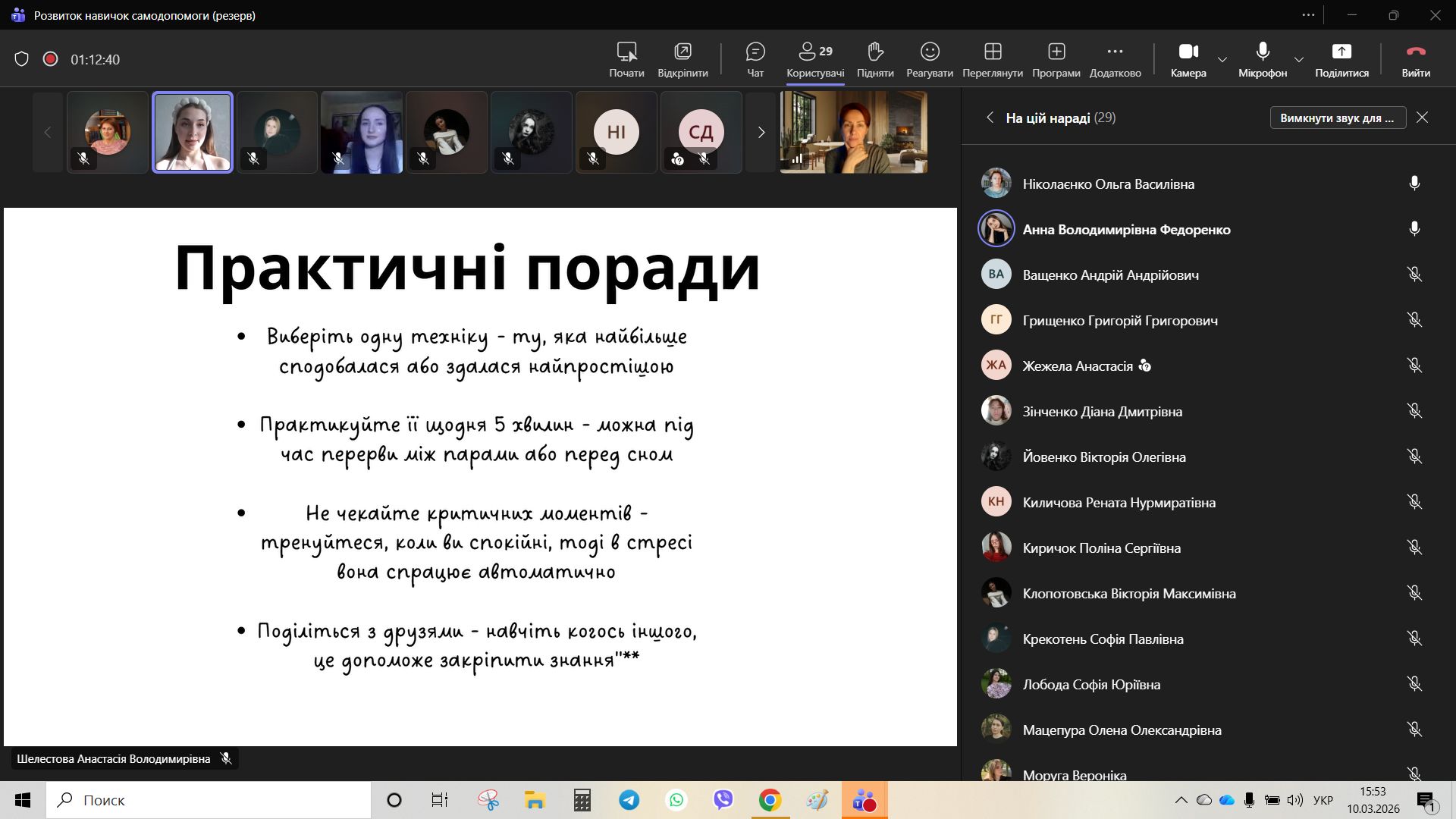Image resolution: width=1456 pixels, height=819 pixels.
Task: Click the Pop out (Відкріпити) icon
Action: point(682,52)
